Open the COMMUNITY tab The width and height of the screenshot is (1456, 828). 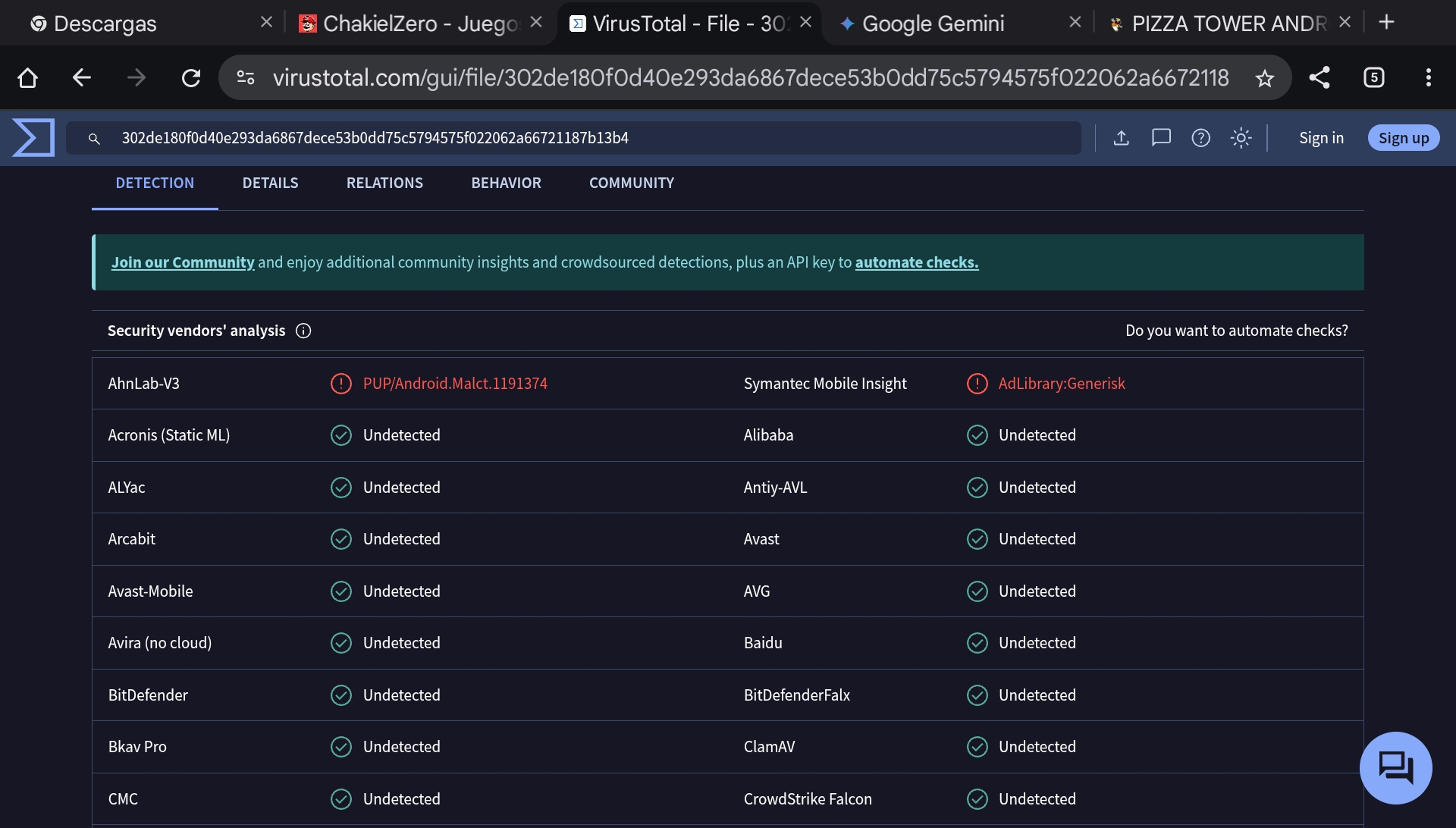[x=632, y=183]
